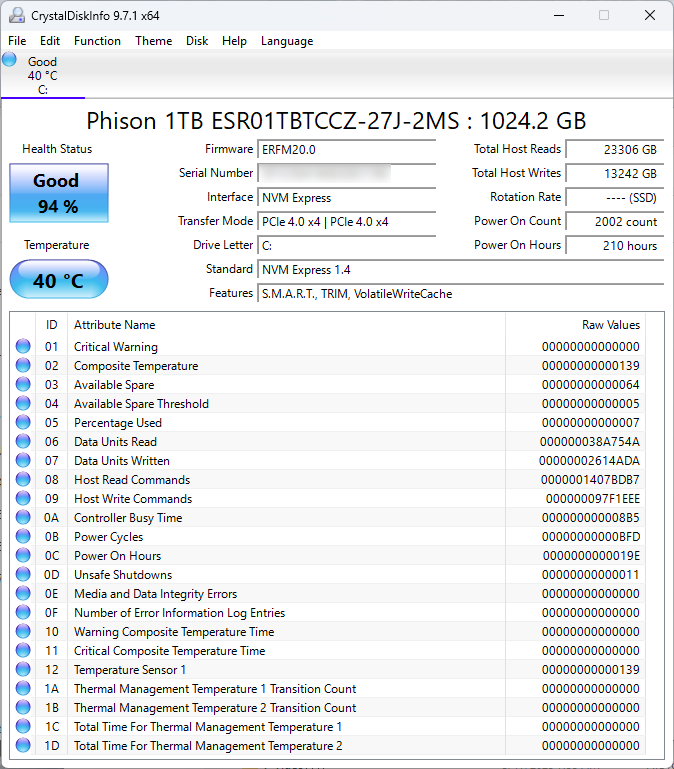Click the ID column header
The width and height of the screenshot is (674, 769).
52,325
